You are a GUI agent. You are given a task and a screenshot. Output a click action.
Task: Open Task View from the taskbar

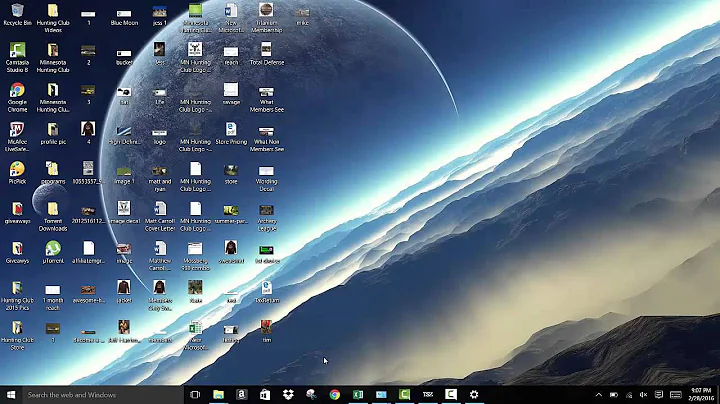pyautogui.click(x=195, y=394)
